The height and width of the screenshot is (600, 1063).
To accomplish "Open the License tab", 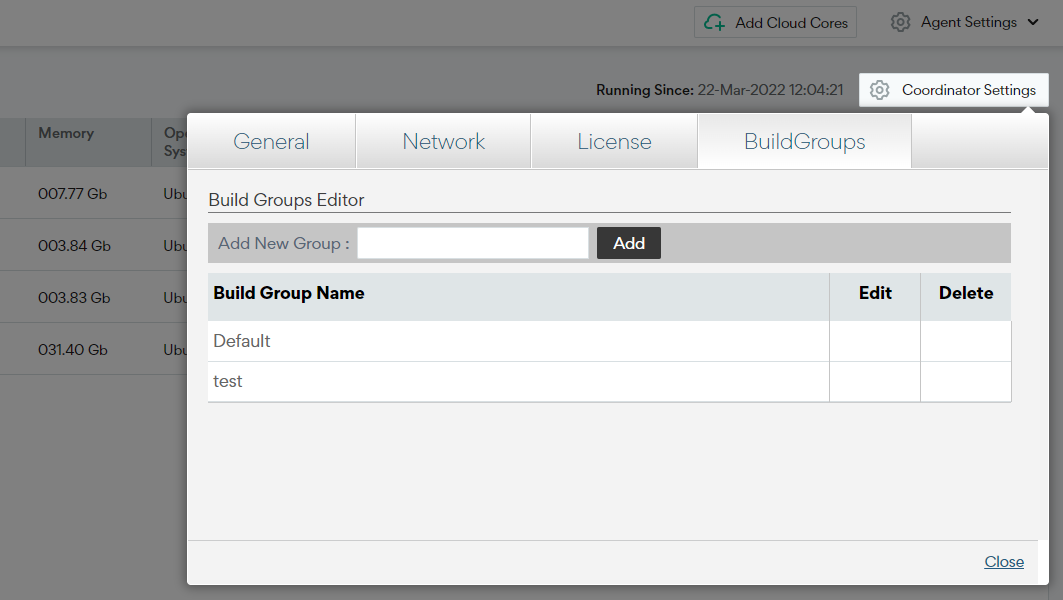I will click(x=614, y=142).
